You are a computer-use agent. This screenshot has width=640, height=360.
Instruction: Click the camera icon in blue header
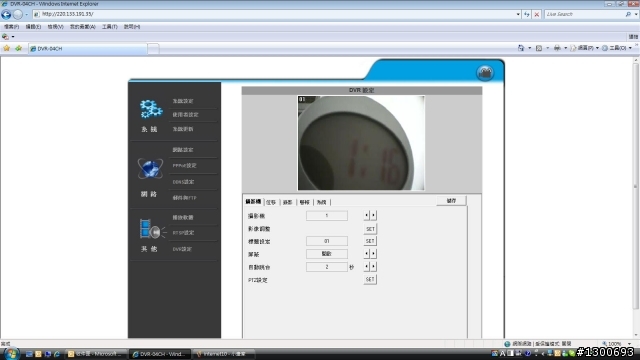pos(485,73)
